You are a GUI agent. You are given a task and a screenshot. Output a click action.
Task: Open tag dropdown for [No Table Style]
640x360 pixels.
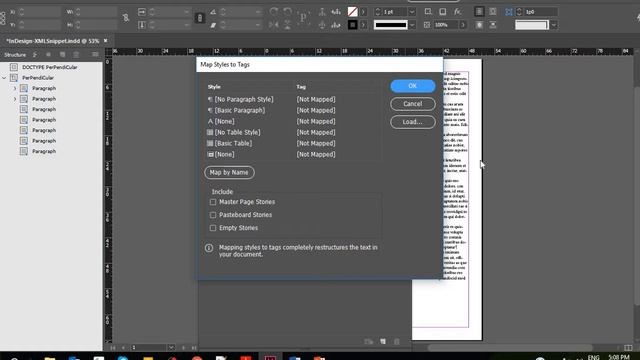click(316, 132)
